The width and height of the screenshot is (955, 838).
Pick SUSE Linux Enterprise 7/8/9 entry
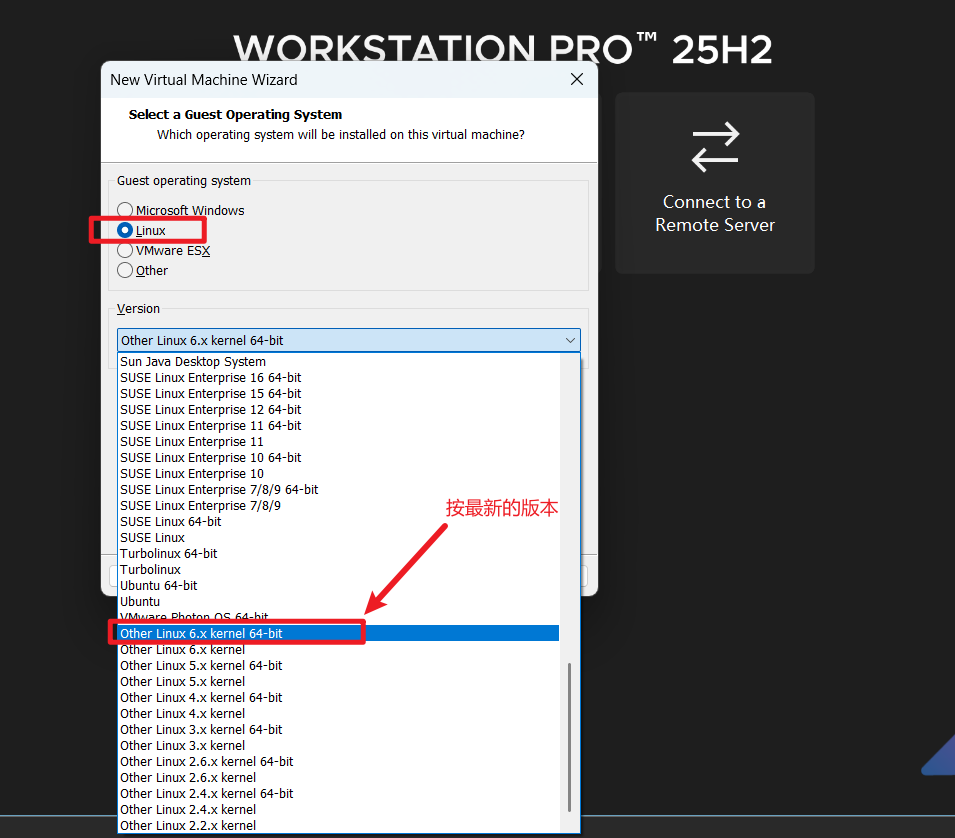point(339,505)
